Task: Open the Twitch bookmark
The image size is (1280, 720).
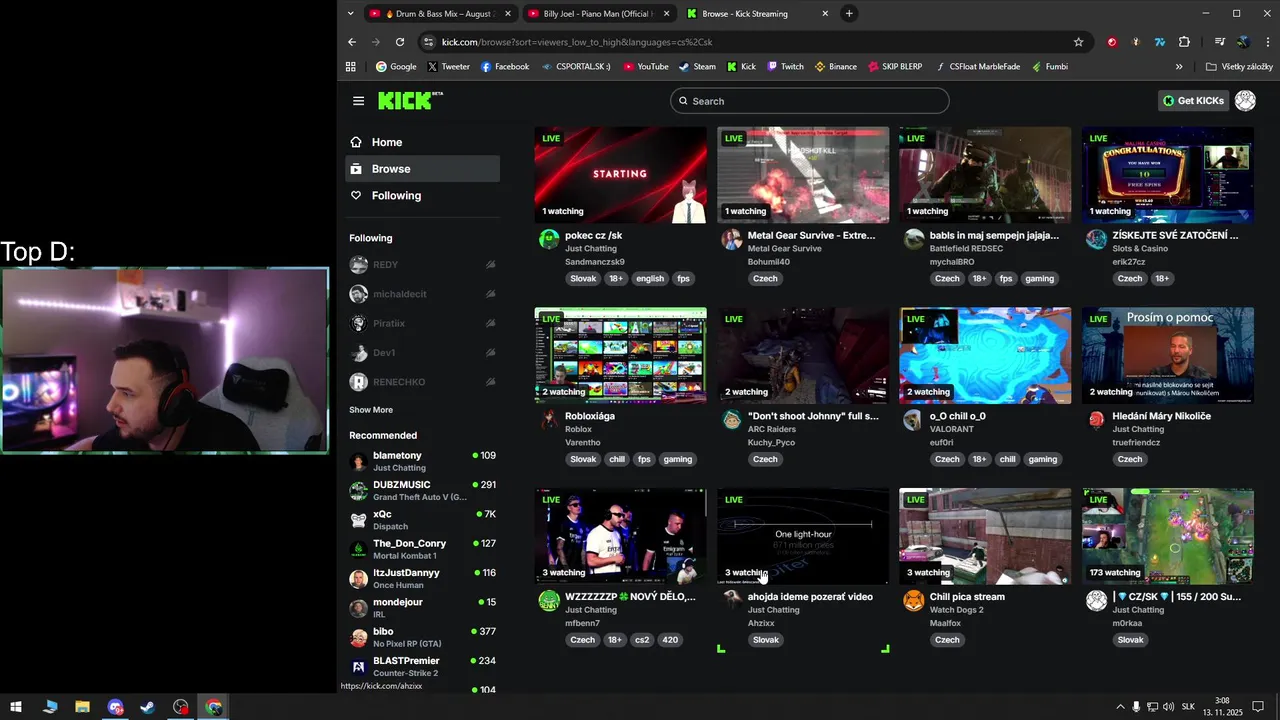Action: coord(785,67)
